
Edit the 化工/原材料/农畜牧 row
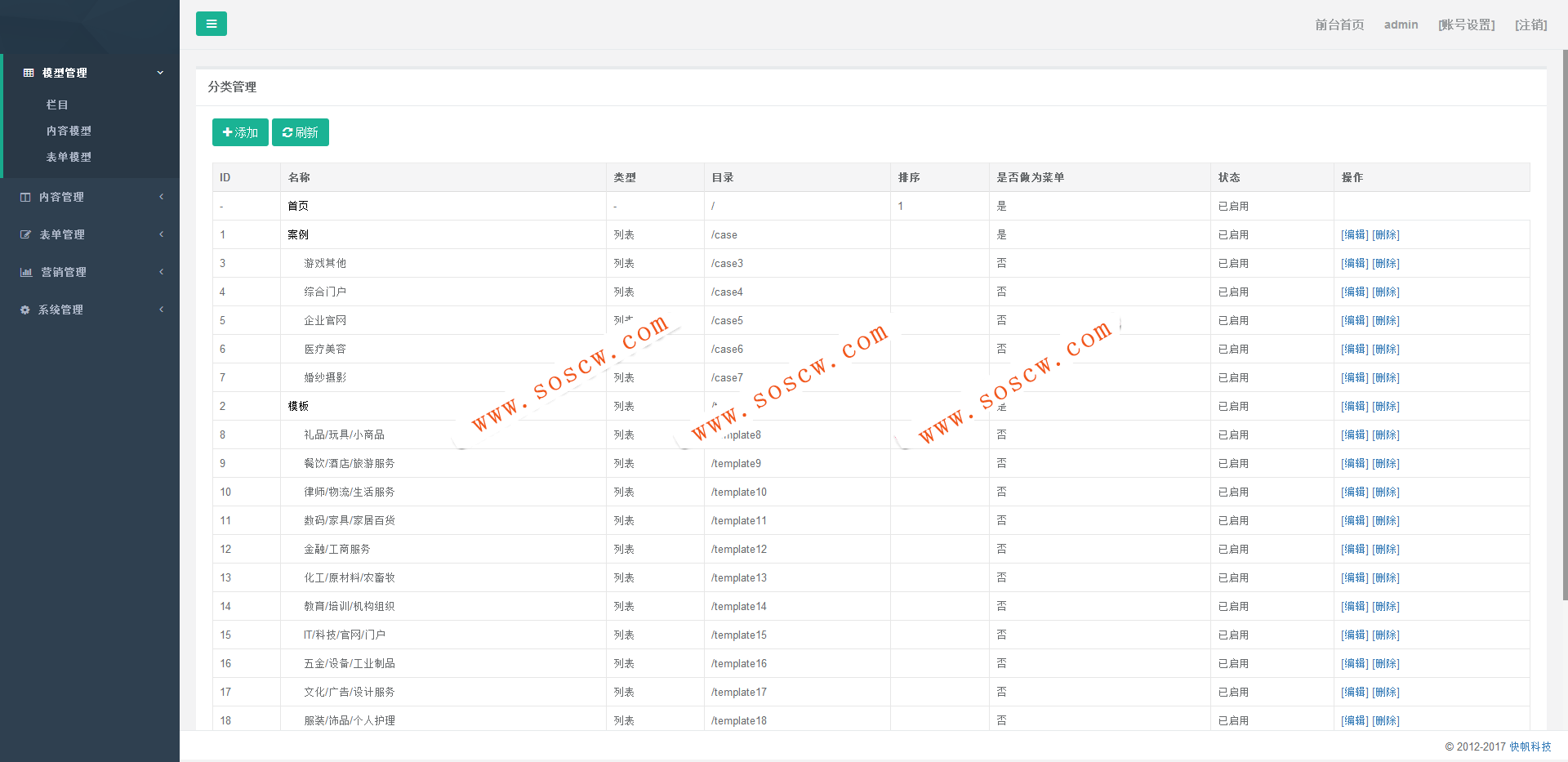click(x=1355, y=577)
